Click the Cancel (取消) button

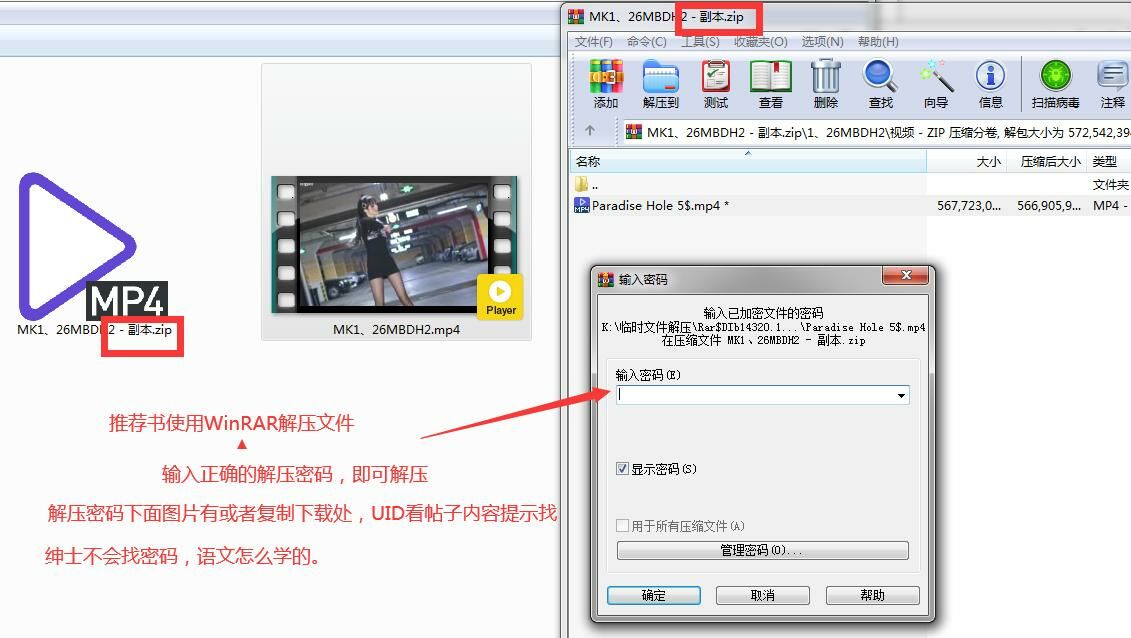point(762,595)
